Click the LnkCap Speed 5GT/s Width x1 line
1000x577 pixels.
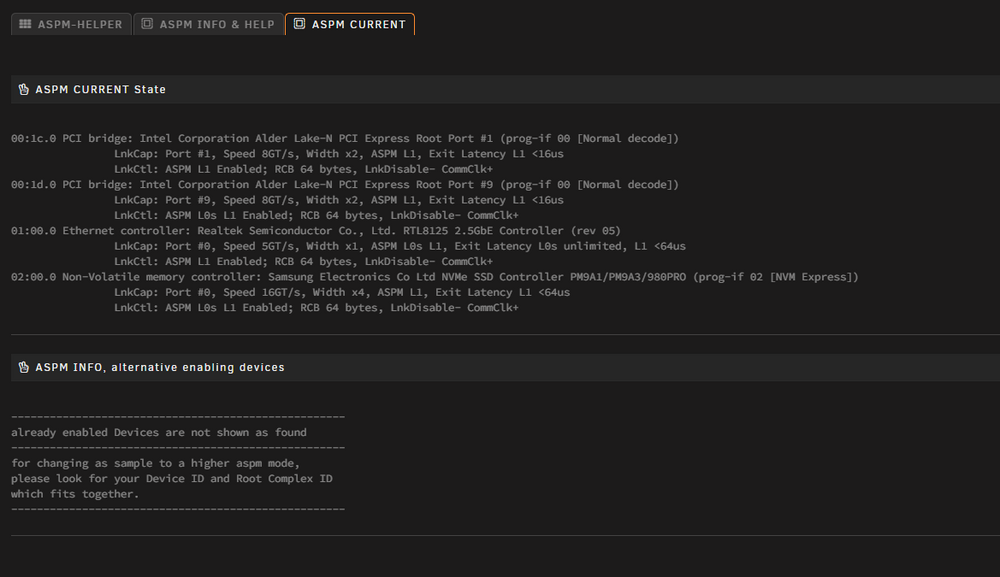[x=400, y=246]
